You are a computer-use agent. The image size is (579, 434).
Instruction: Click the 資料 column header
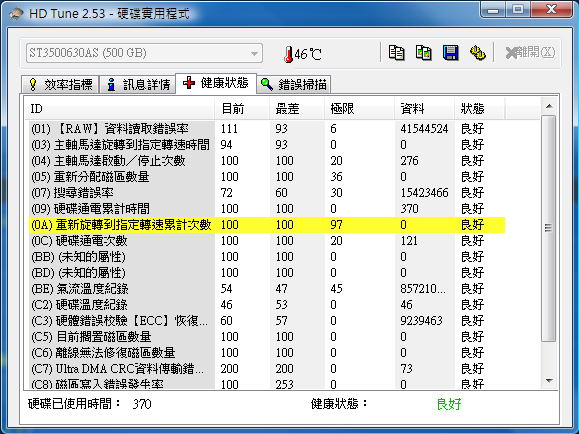pyautogui.click(x=424, y=109)
